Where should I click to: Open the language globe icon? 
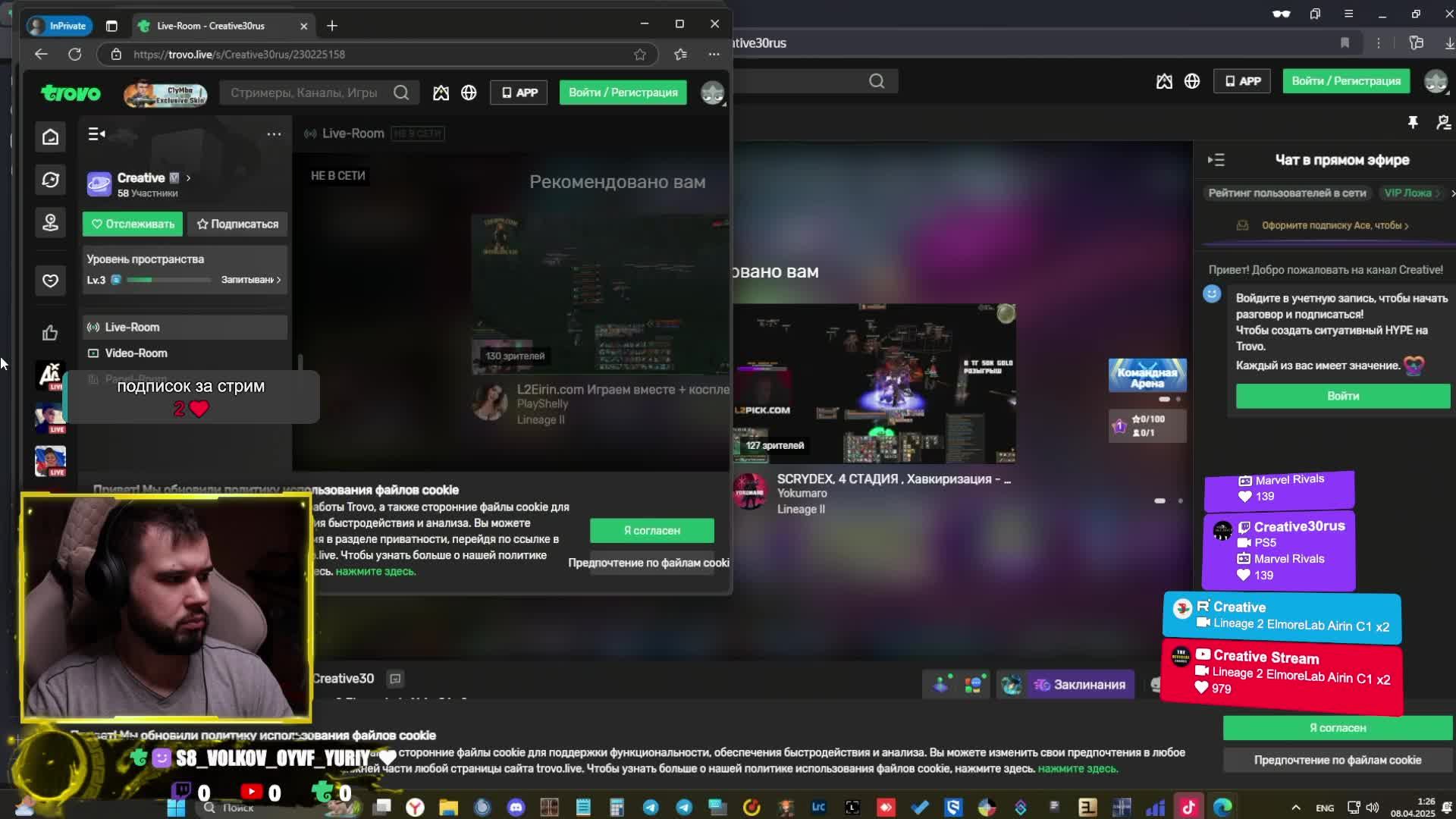469,93
